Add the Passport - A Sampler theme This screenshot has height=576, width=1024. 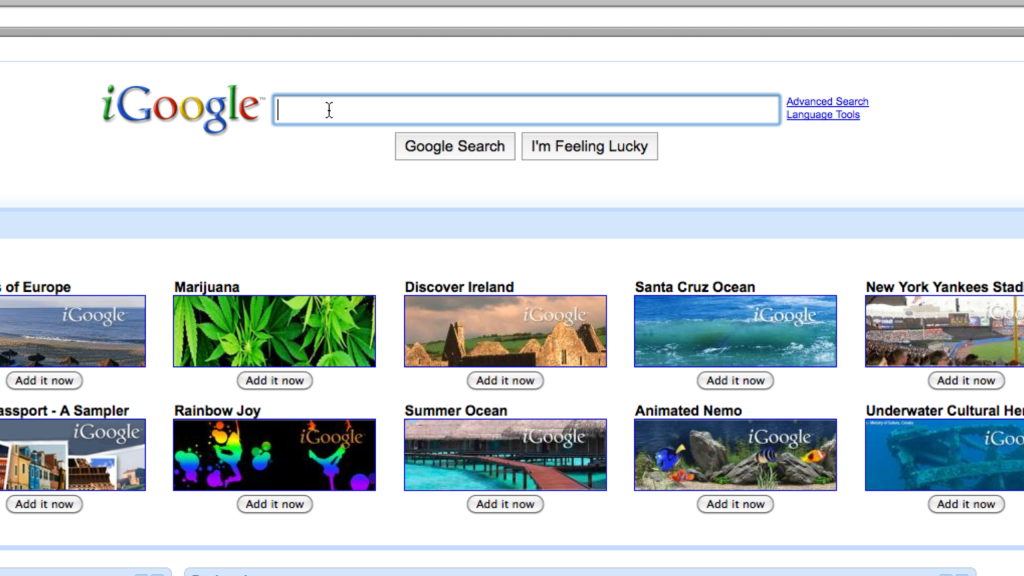(x=44, y=504)
